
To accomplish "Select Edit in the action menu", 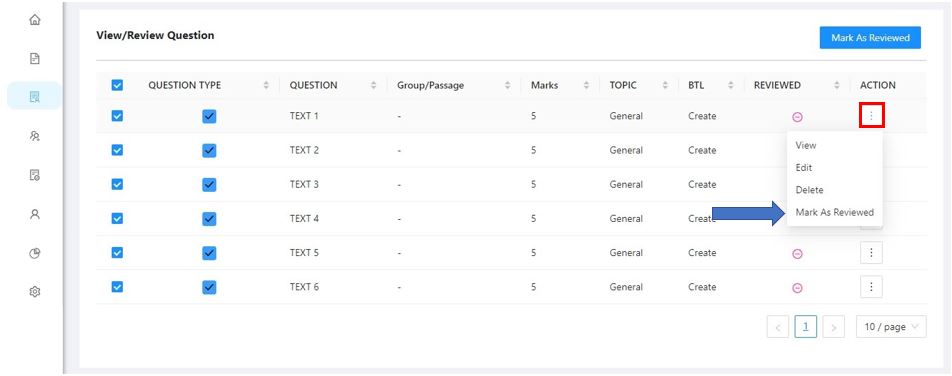I will click(803, 168).
